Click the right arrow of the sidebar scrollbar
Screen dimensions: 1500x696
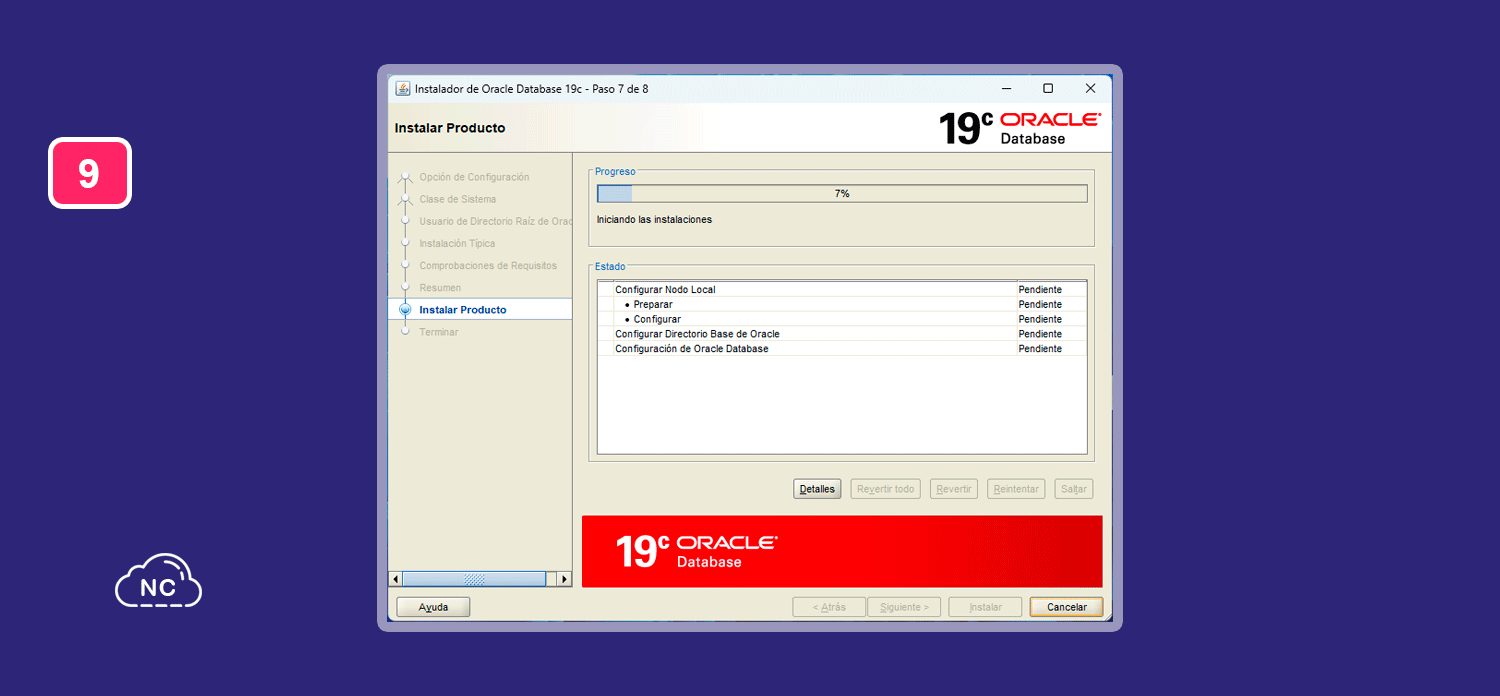click(565, 579)
